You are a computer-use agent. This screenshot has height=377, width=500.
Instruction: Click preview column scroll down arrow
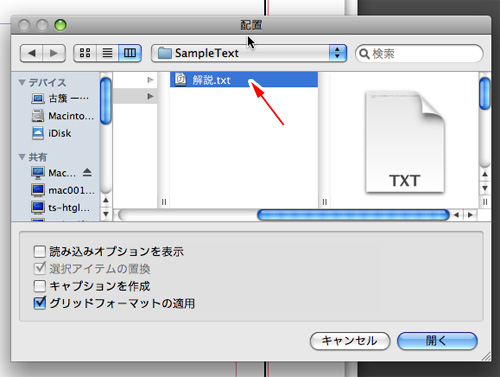pyautogui.click(x=485, y=188)
